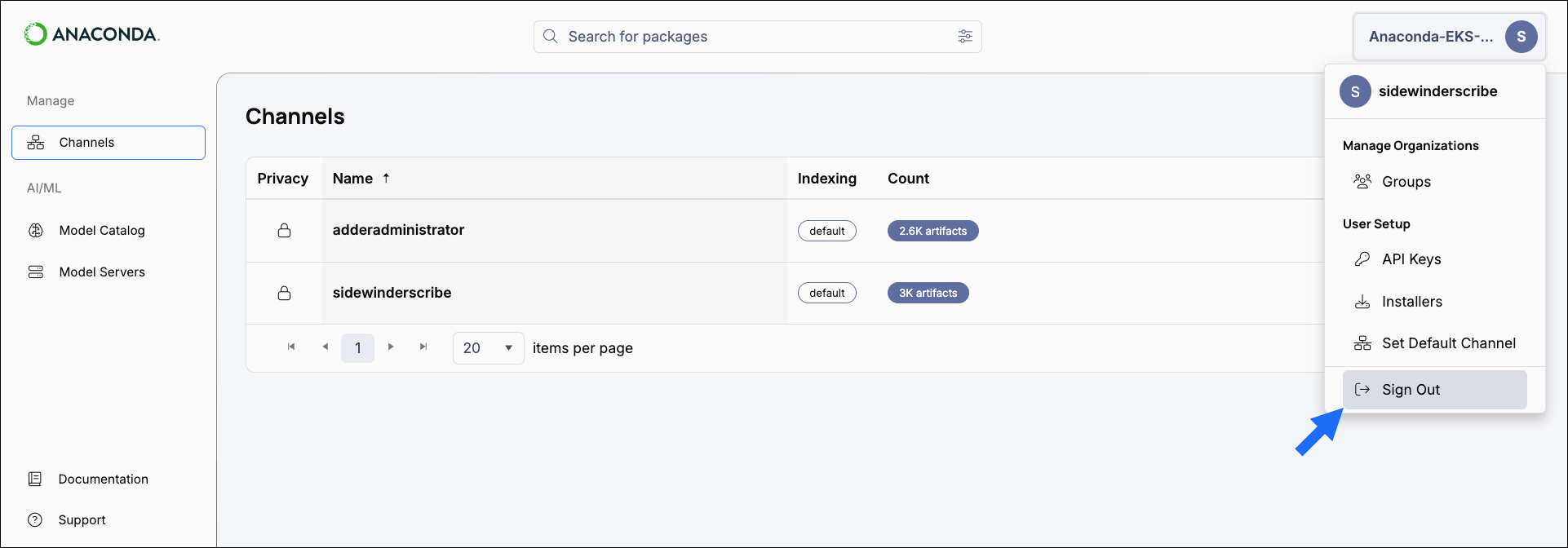Click sidewinderscribe username in dropdown header
This screenshot has width=1568, height=548.
[x=1437, y=91]
